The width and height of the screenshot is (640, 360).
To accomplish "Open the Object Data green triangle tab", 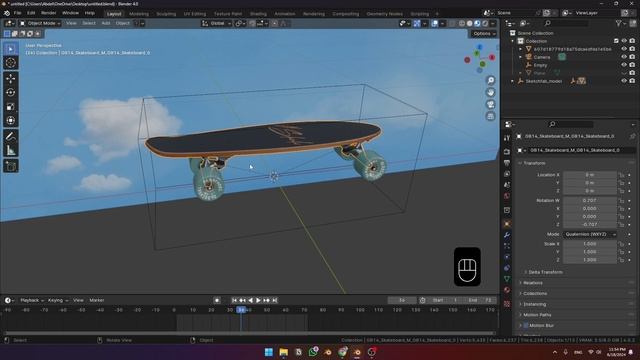I will tap(507, 279).
